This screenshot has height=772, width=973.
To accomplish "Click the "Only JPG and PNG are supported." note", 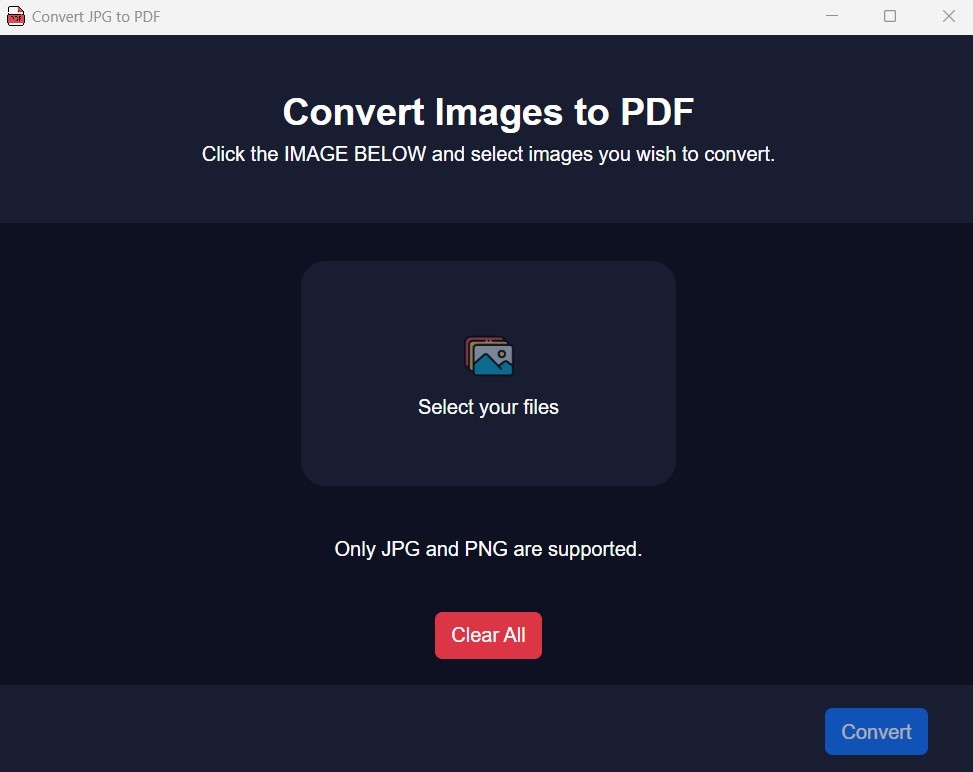I will pyautogui.click(x=488, y=549).
